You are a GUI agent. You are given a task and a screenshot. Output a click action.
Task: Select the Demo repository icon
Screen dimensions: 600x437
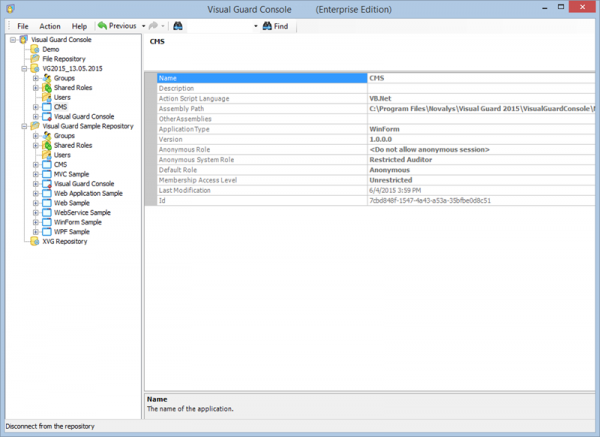[35, 49]
